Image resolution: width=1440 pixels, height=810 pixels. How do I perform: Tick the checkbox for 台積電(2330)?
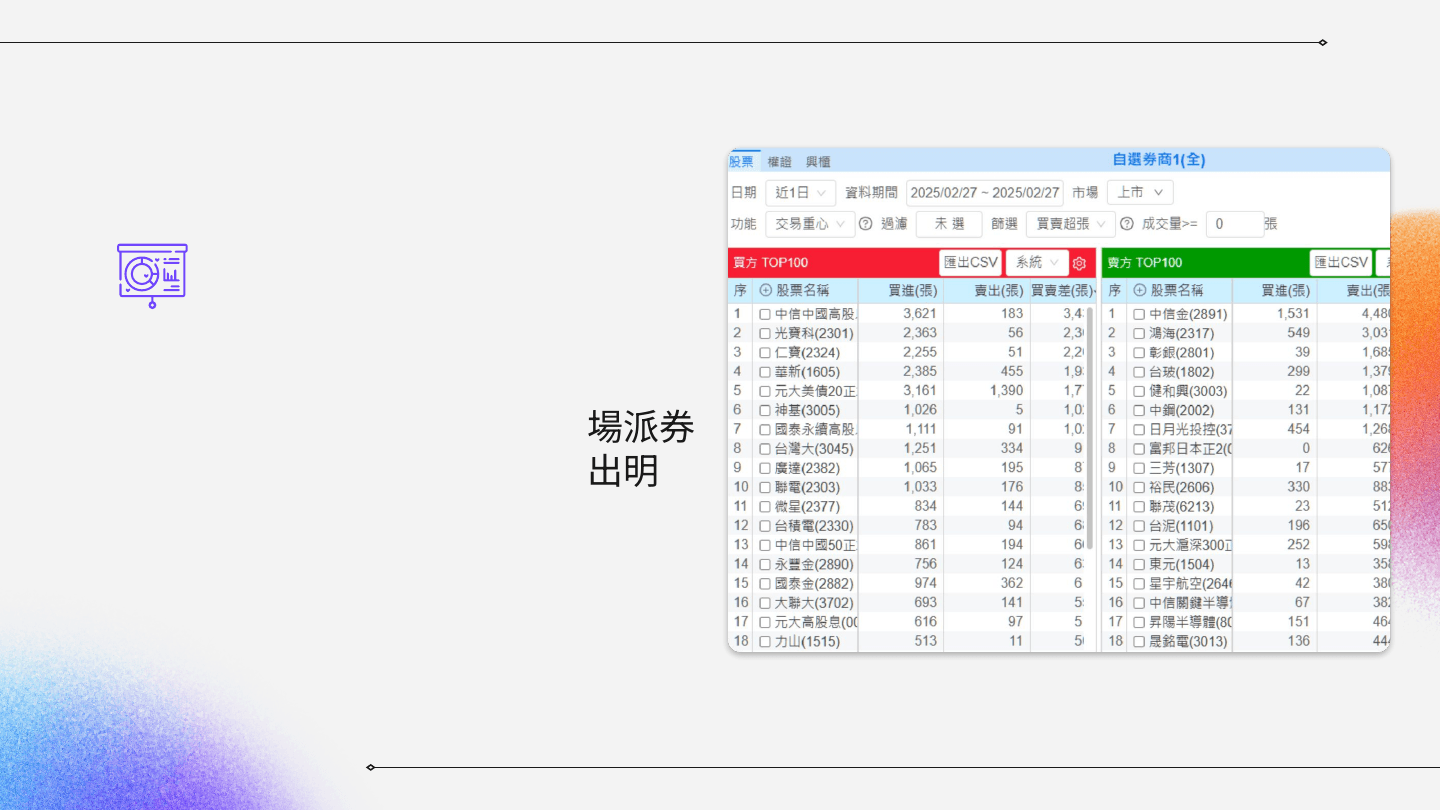[765, 526]
